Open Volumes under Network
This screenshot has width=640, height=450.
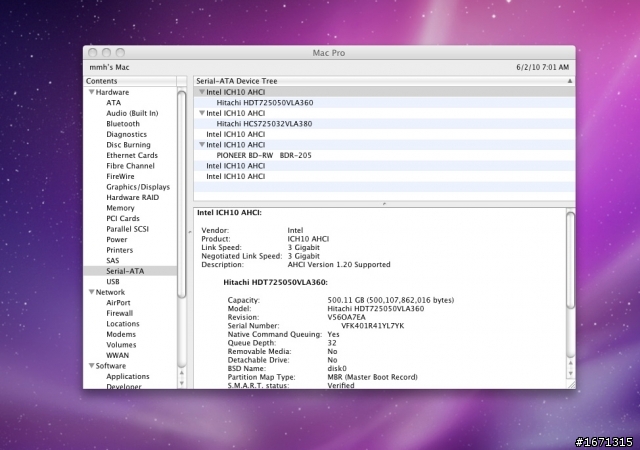click(121, 345)
